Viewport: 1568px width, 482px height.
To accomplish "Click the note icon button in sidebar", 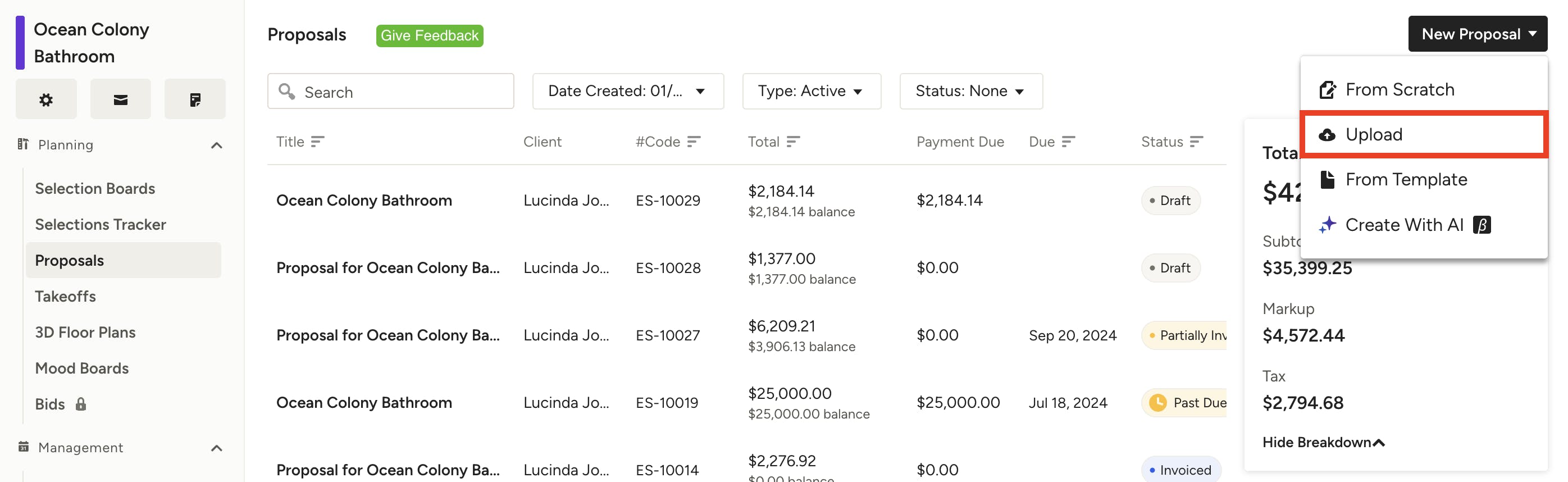I will [195, 99].
